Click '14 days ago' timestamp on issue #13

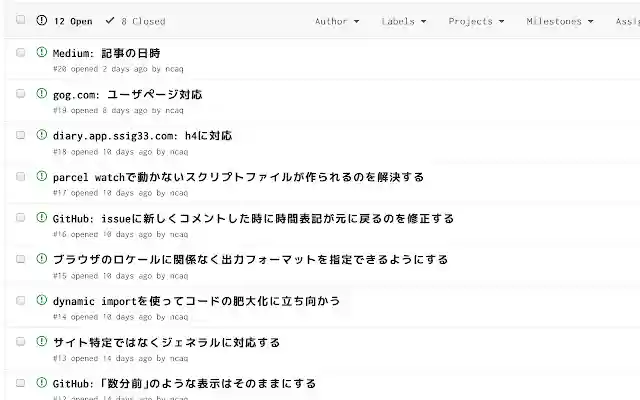127,358
